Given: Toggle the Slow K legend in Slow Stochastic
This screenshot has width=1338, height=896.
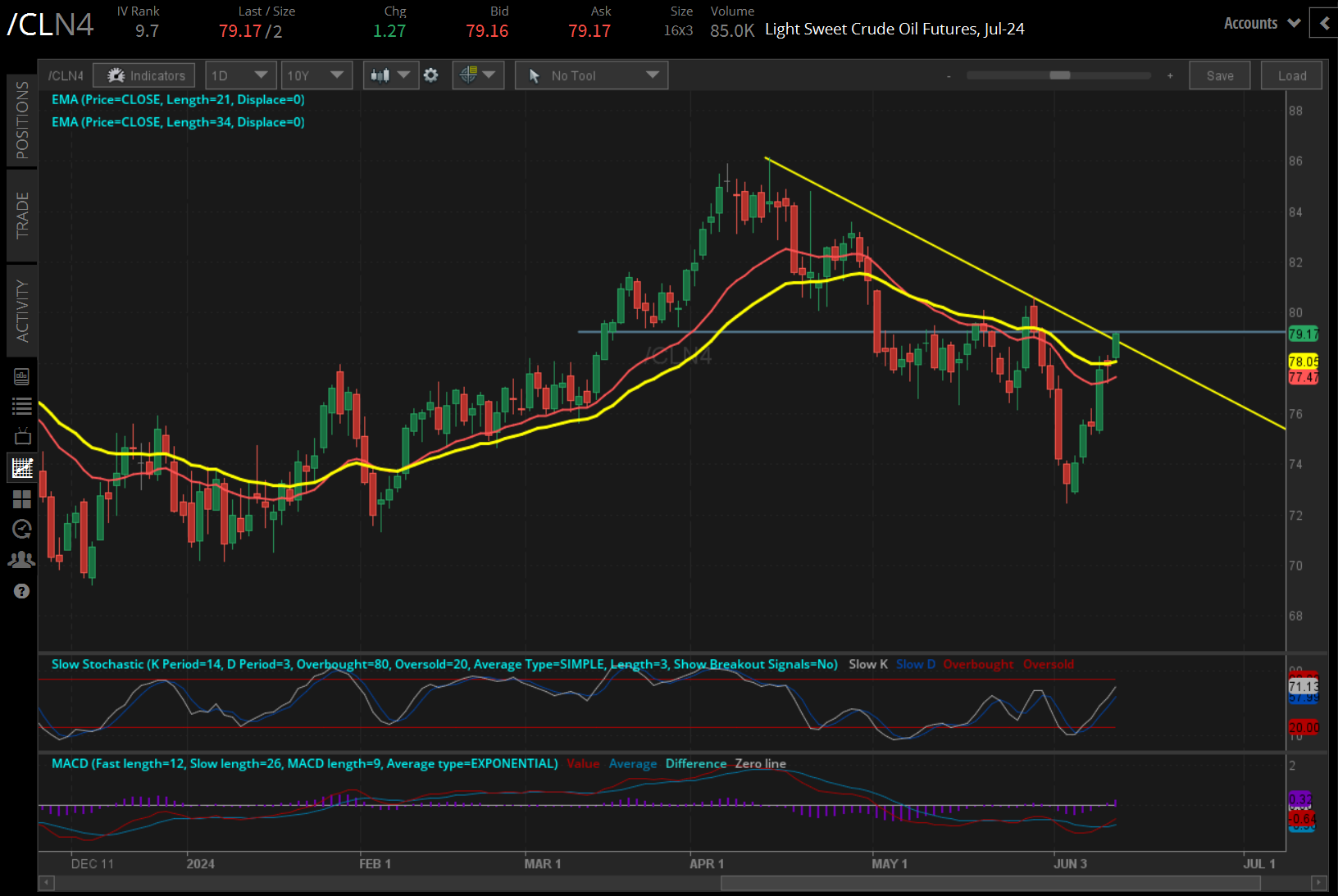Looking at the screenshot, I should (867, 664).
